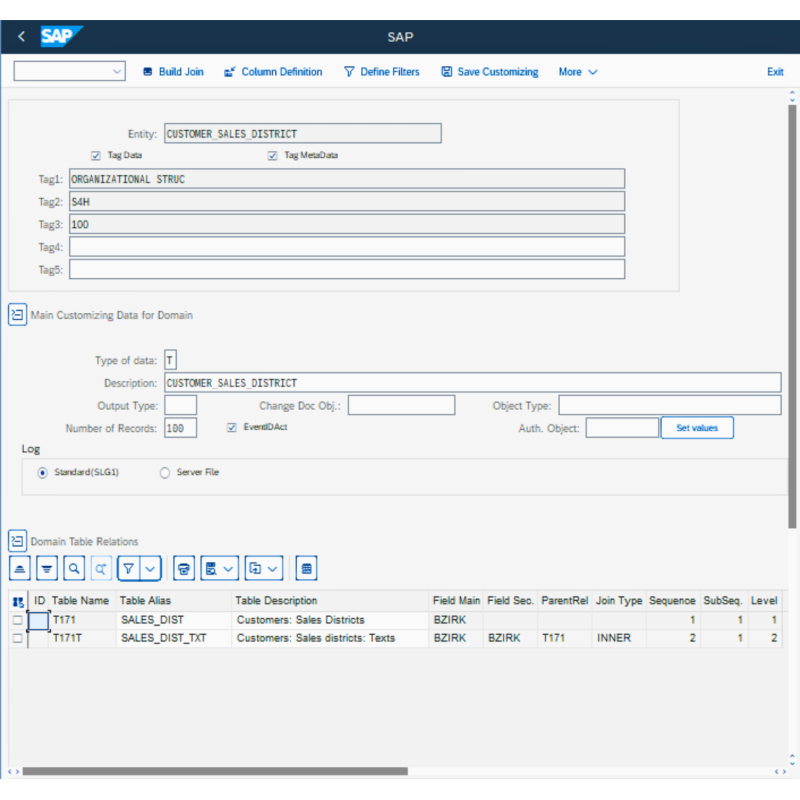
Task: Select the Server File radio button
Action: click(x=165, y=472)
